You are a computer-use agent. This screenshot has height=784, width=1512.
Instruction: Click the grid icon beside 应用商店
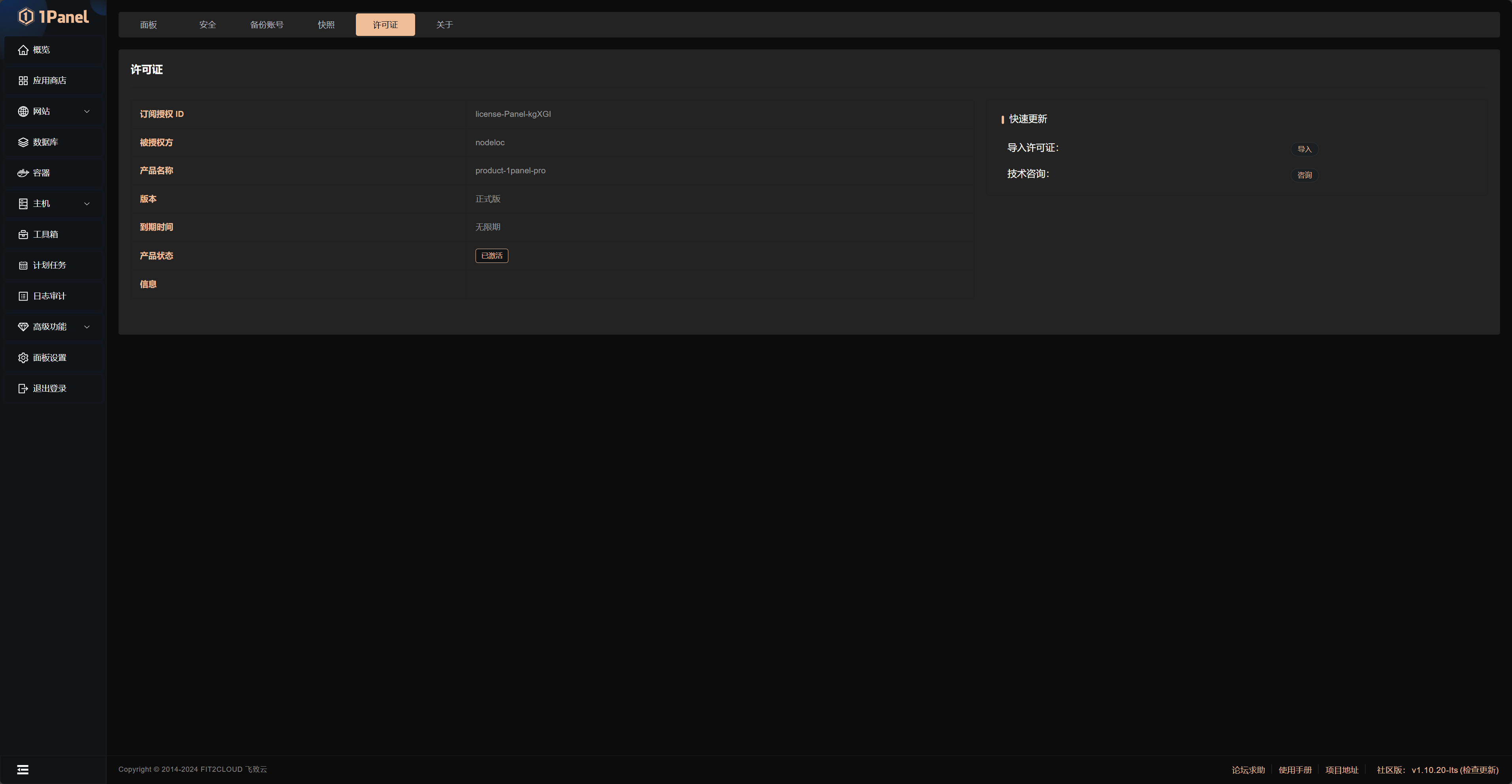coord(23,81)
